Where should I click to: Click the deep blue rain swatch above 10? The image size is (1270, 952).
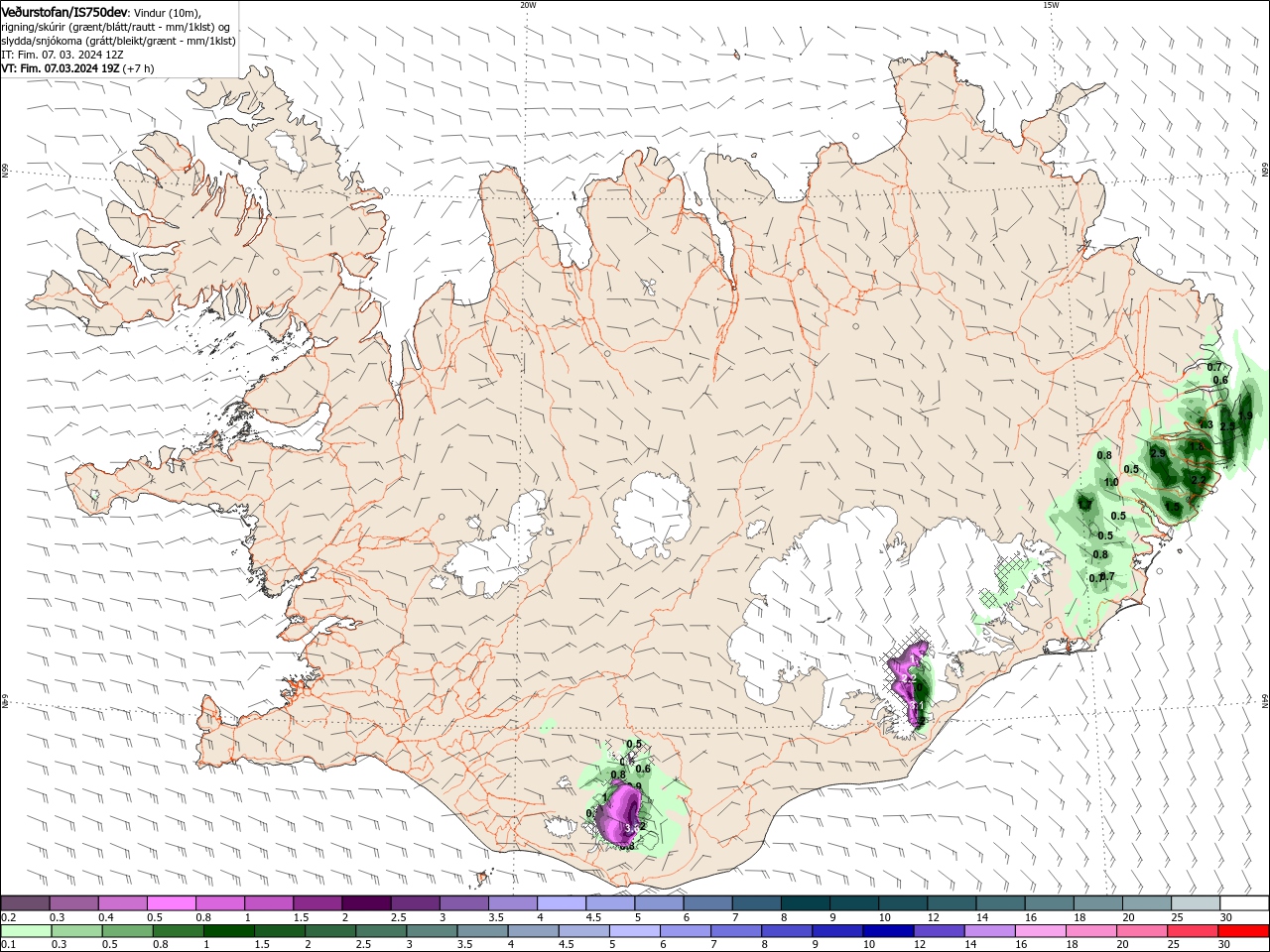tap(888, 931)
